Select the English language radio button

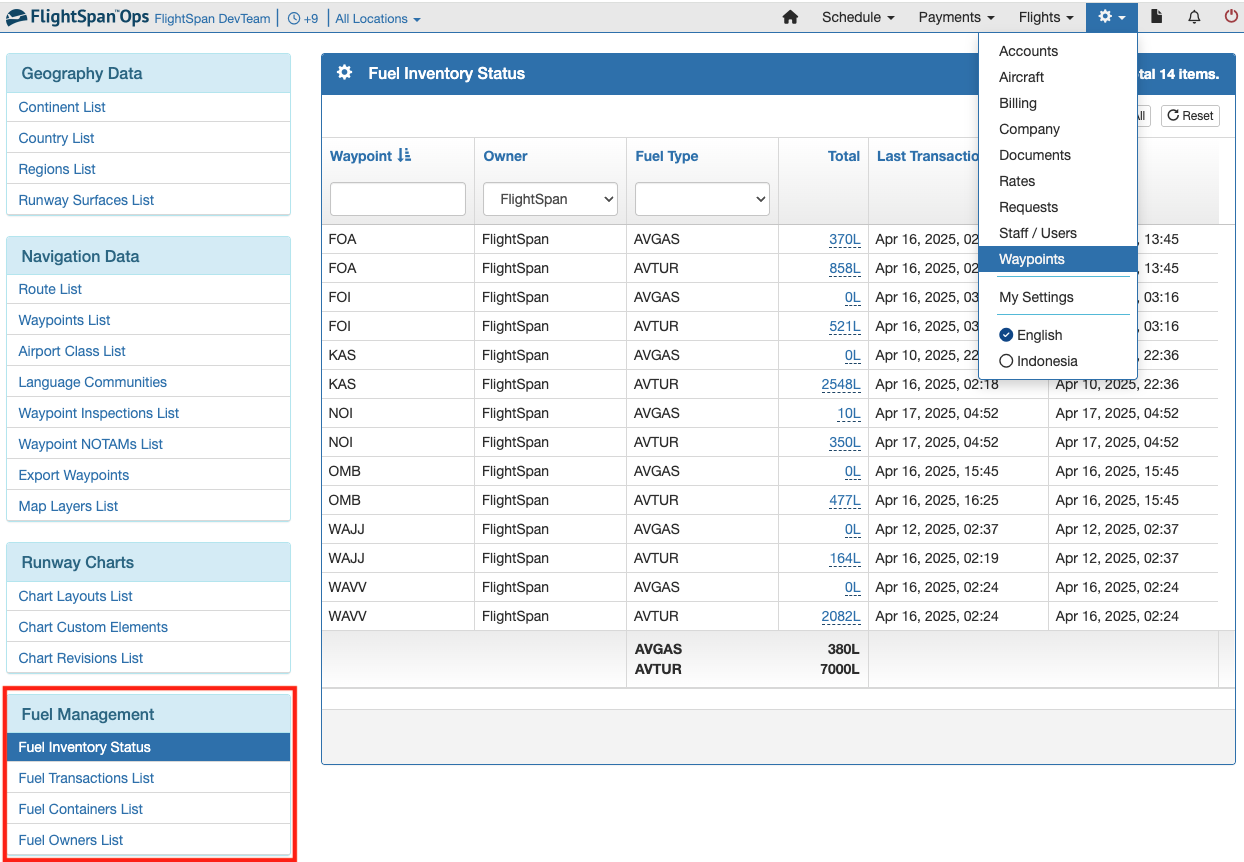(x=1006, y=335)
